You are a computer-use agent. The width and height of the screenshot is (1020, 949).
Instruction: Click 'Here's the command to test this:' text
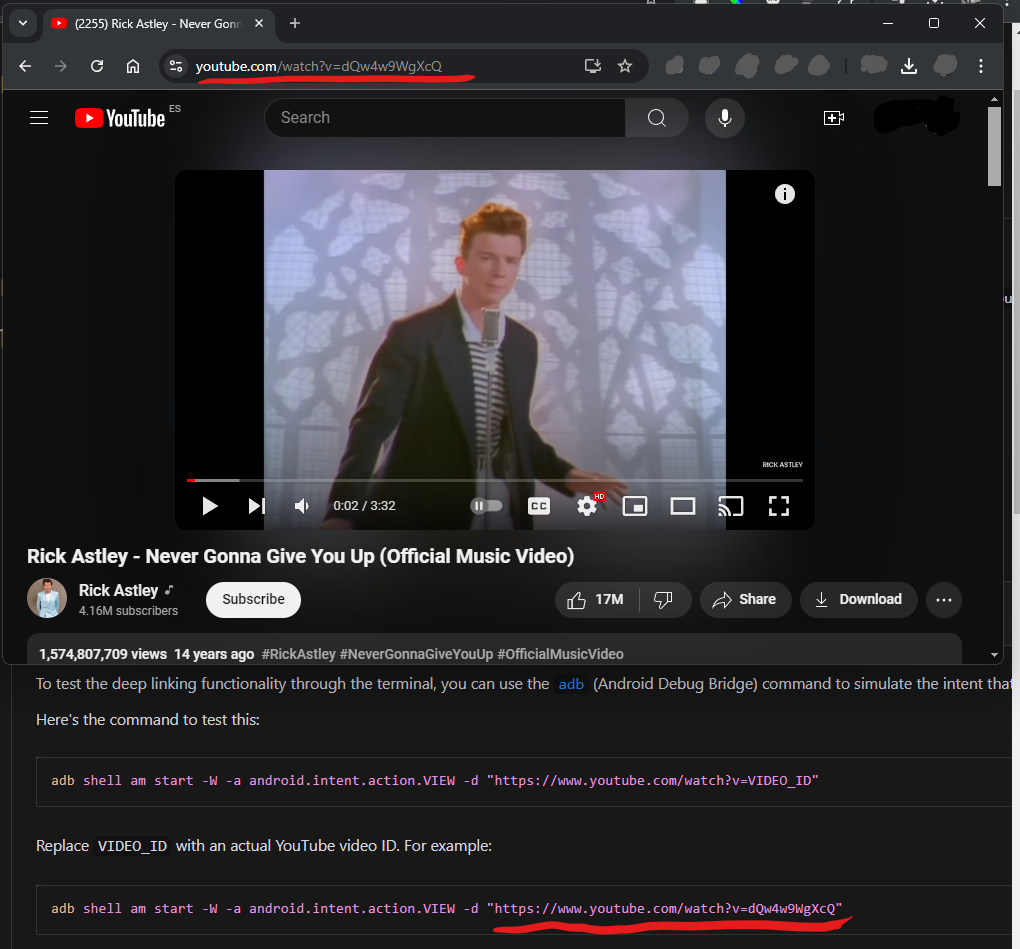(x=148, y=720)
